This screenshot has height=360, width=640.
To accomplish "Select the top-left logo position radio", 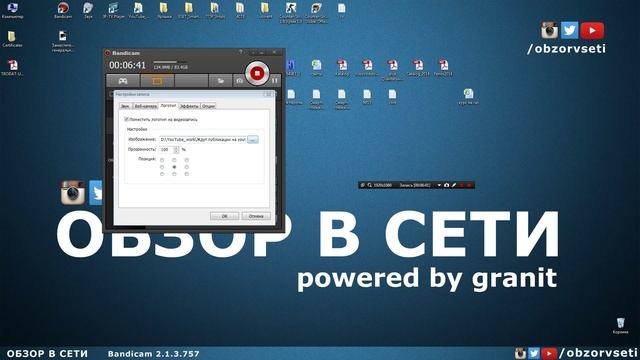I will click(x=162, y=160).
